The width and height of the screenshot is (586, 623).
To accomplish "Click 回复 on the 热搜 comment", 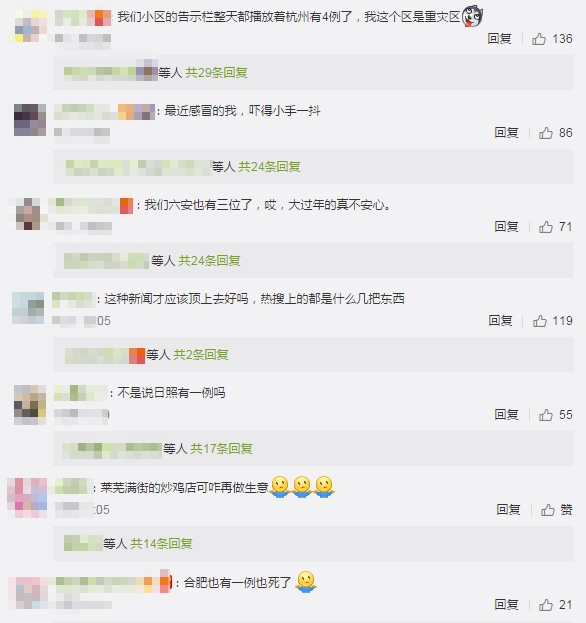I will click(500, 321).
